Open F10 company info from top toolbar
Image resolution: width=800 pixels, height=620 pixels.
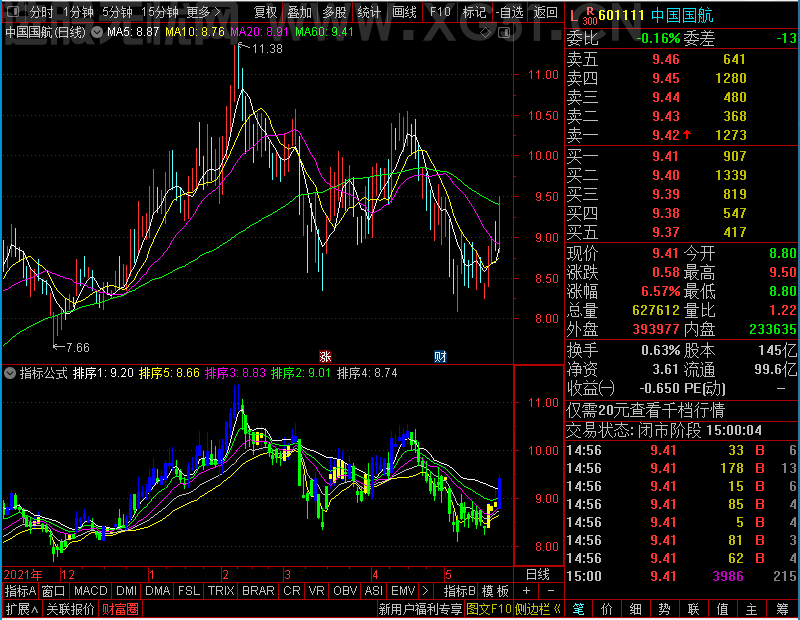[x=440, y=12]
